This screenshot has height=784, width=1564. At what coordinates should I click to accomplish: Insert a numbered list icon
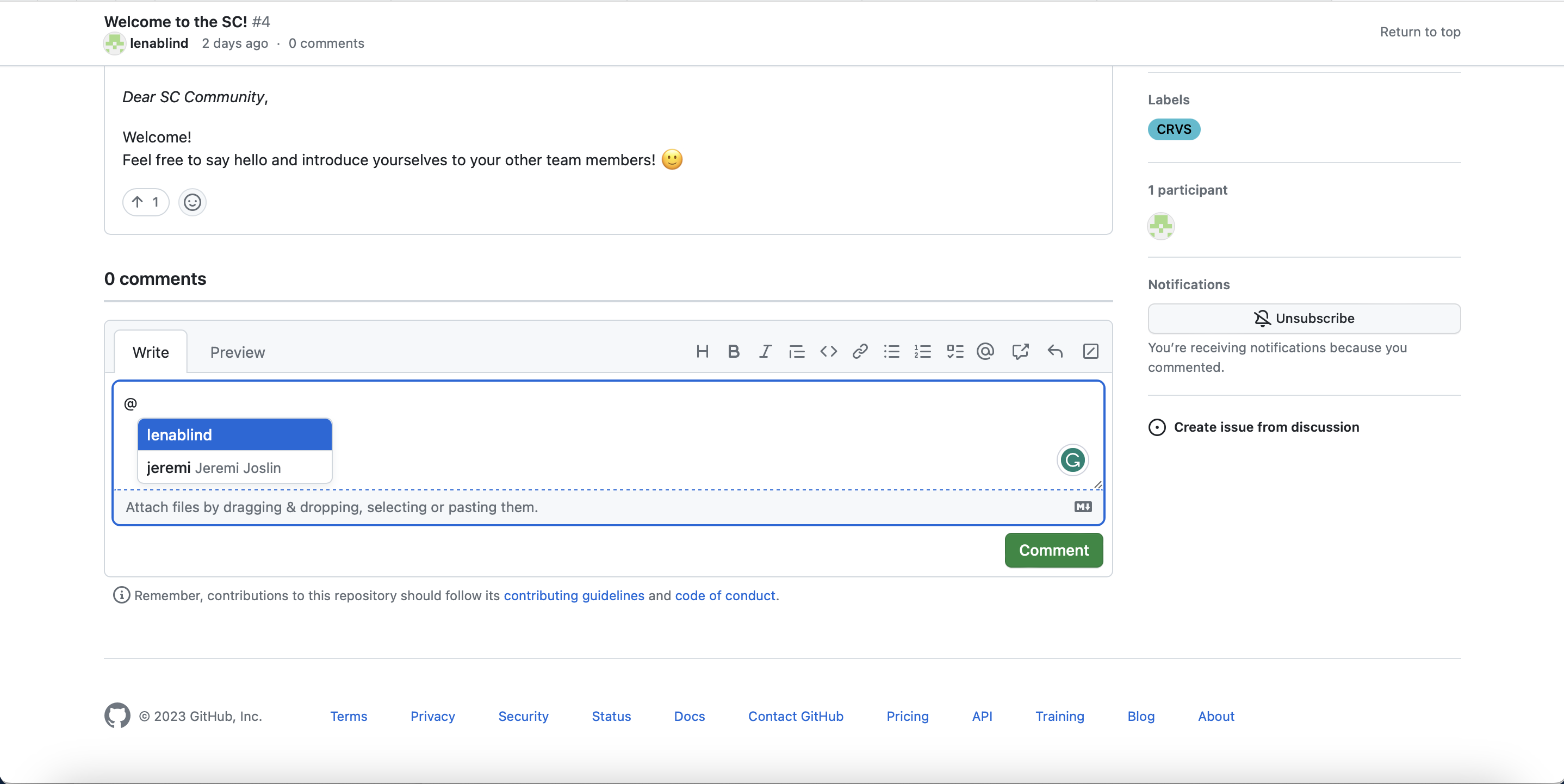point(923,351)
